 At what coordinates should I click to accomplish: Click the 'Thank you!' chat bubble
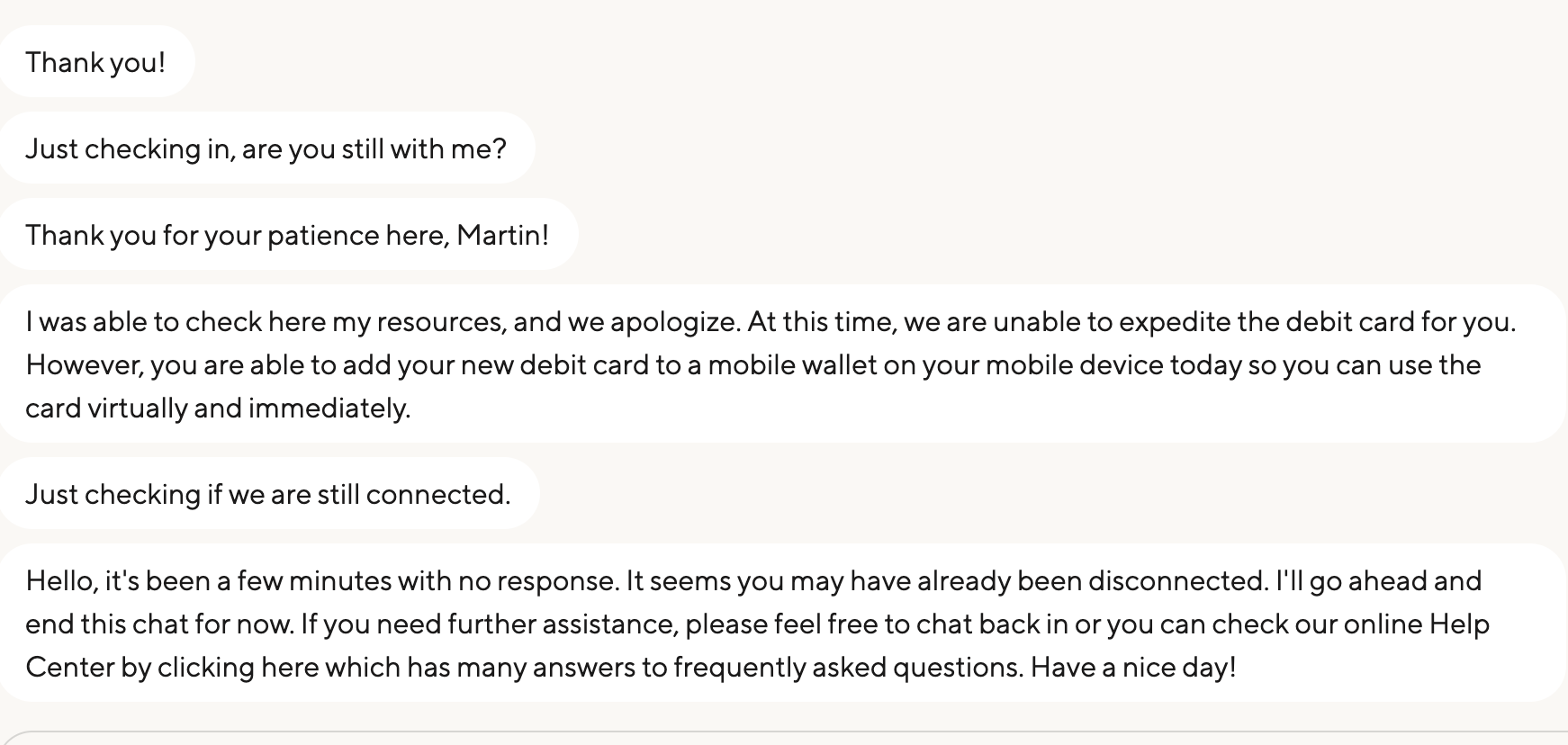(x=96, y=62)
